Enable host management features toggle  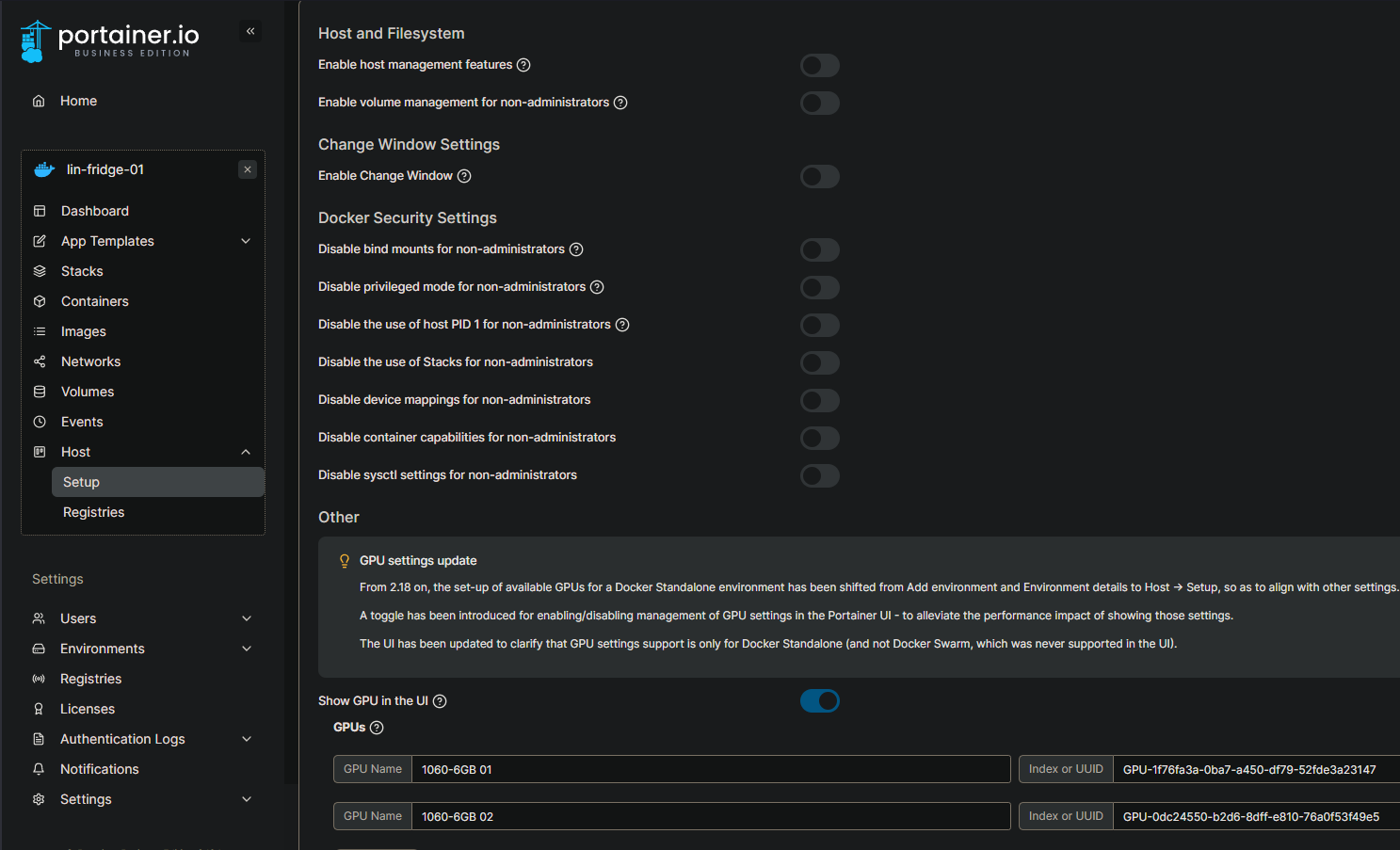pyautogui.click(x=819, y=65)
